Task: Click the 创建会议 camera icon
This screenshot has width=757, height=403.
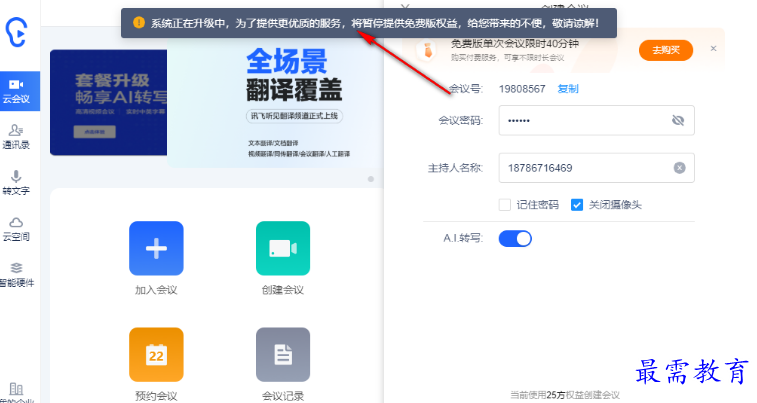Action: click(x=283, y=248)
